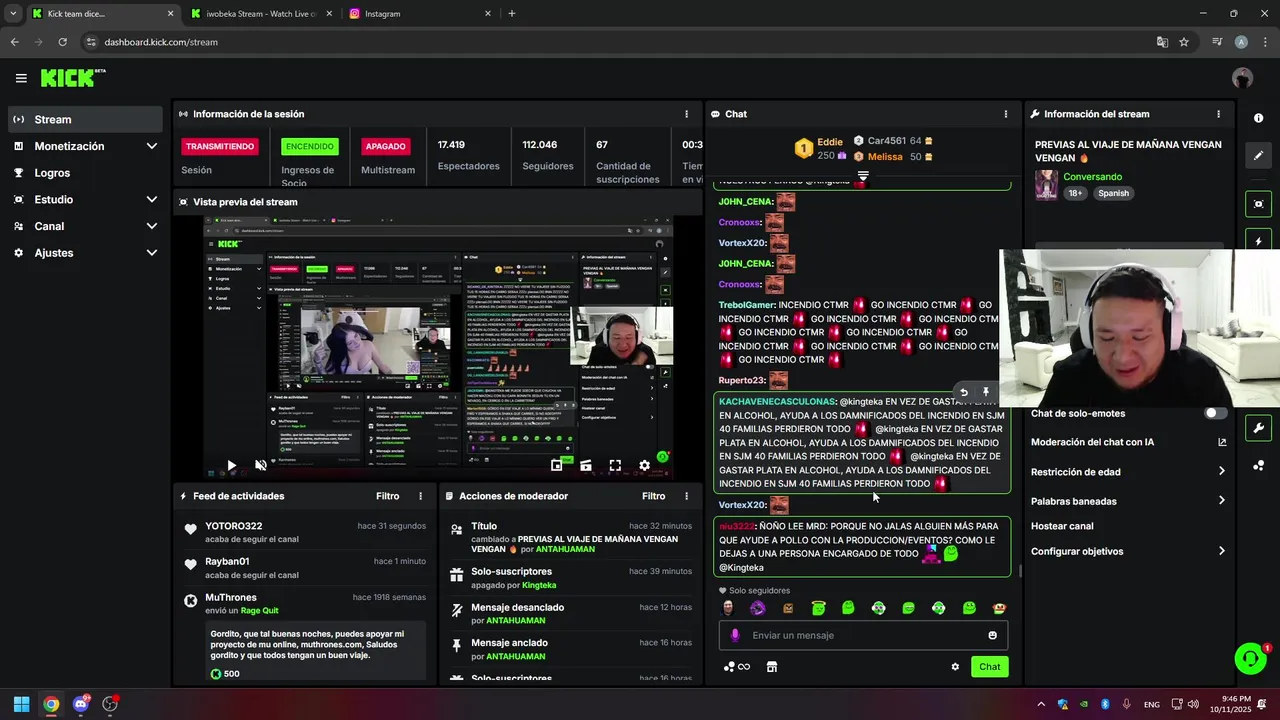Click Kingteka link in Solo-suscriptores action
Screen dimensions: 1280x720
point(539,585)
